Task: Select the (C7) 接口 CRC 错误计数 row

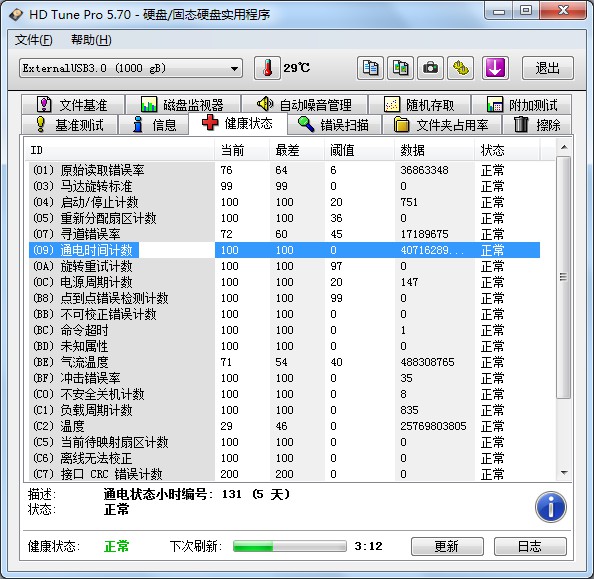Action: (x=284, y=474)
